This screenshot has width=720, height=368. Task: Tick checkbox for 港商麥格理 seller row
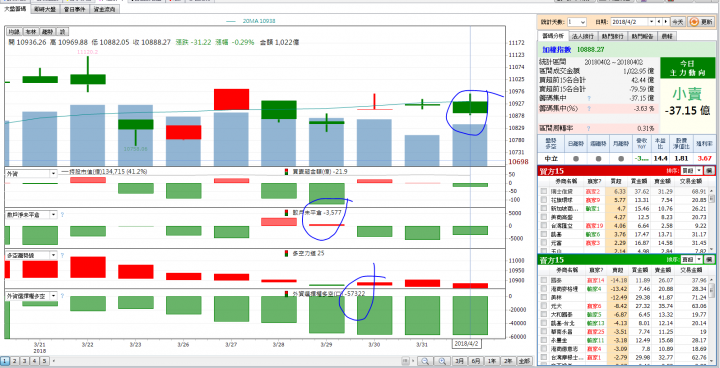(x=545, y=289)
